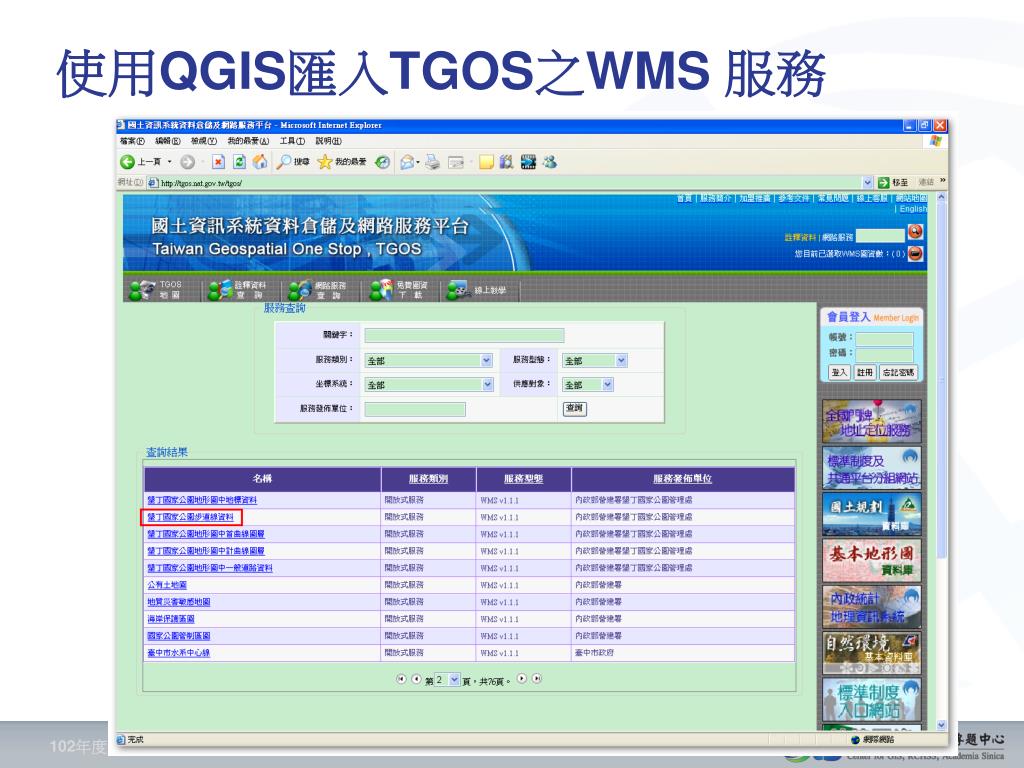The height and width of the screenshot is (768, 1024).
Task: Open the 服務型態 dropdown
Action: 595,360
